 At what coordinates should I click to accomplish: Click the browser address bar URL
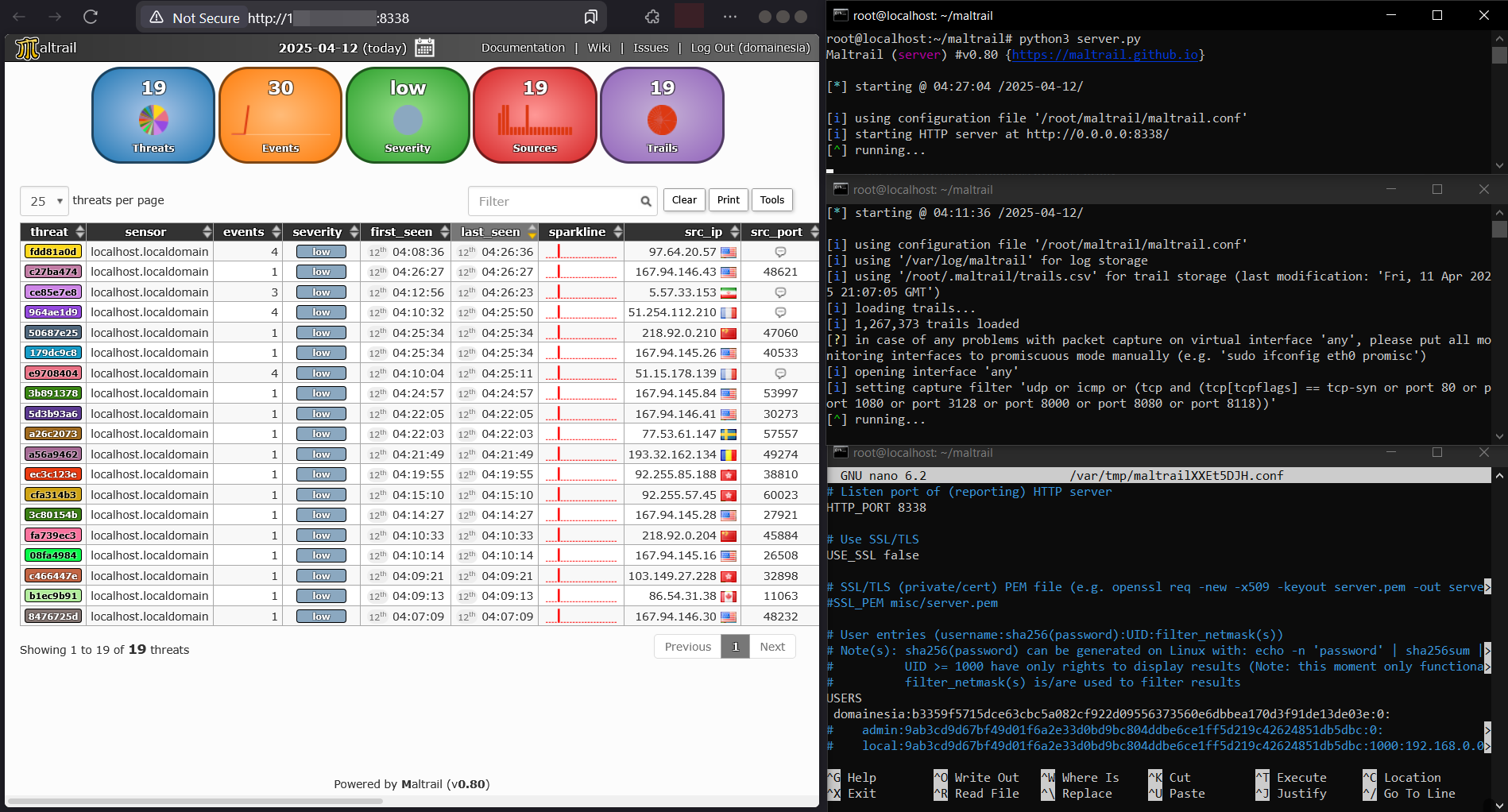click(328, 18)
